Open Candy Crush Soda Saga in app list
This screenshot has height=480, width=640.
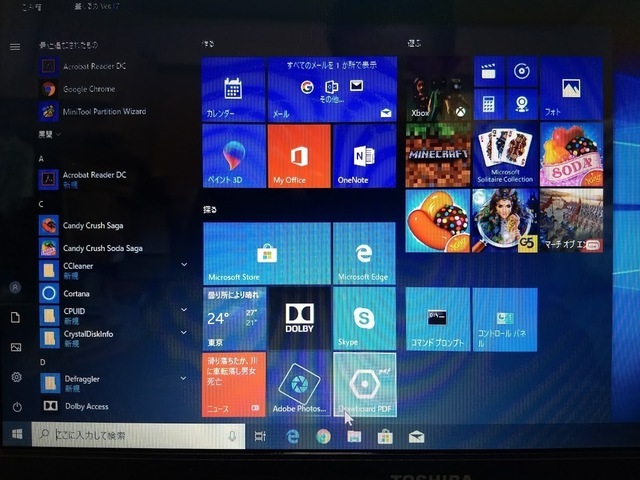tap(114, 248)
